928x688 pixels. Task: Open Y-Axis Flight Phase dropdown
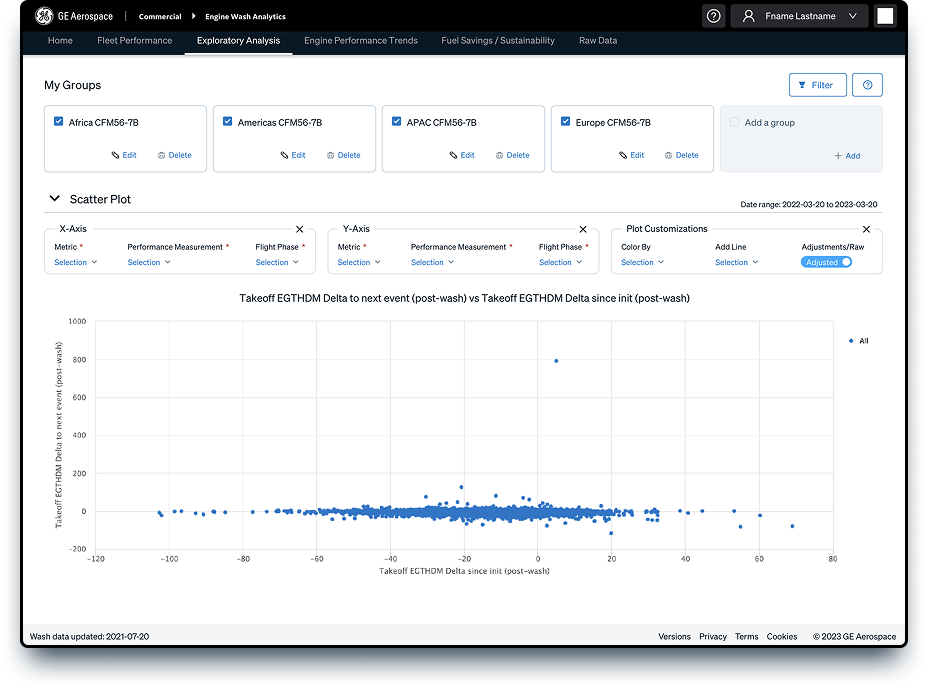point(560,262)
